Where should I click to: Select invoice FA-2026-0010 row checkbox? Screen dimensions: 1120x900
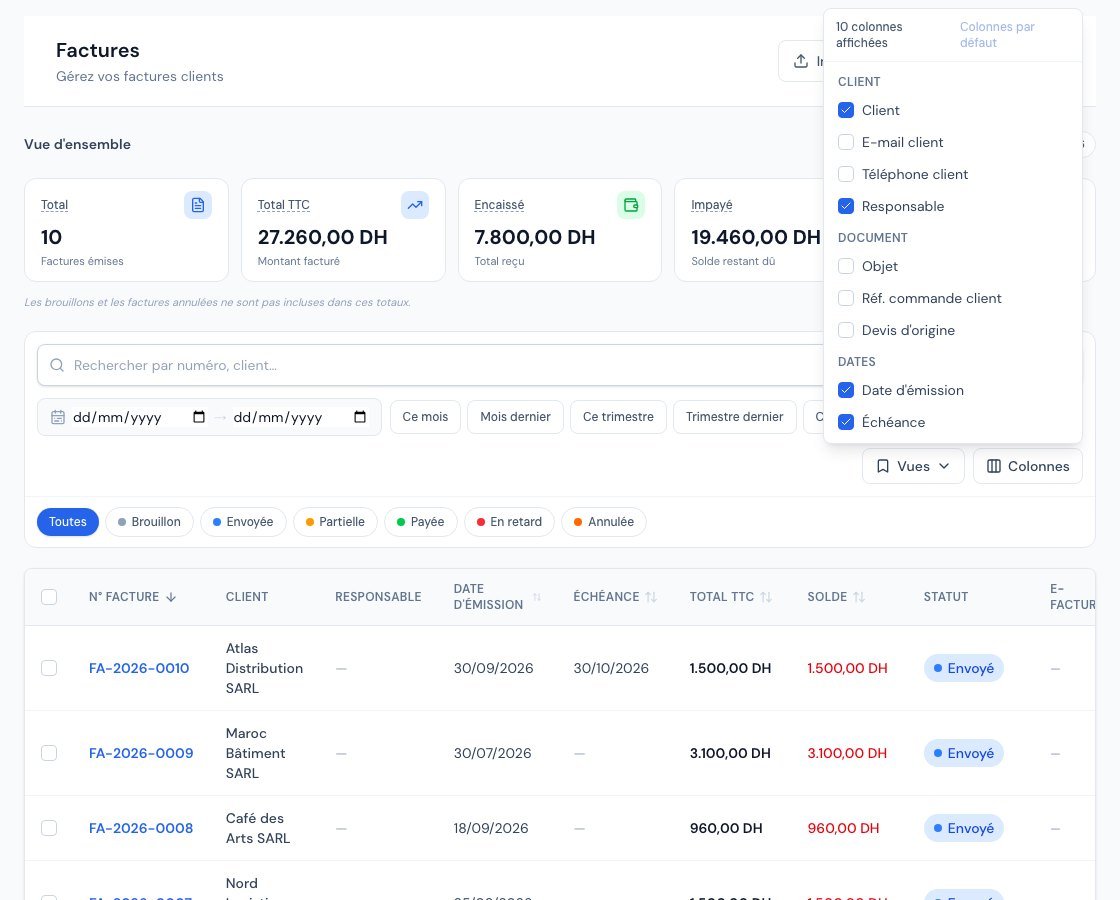49,668
